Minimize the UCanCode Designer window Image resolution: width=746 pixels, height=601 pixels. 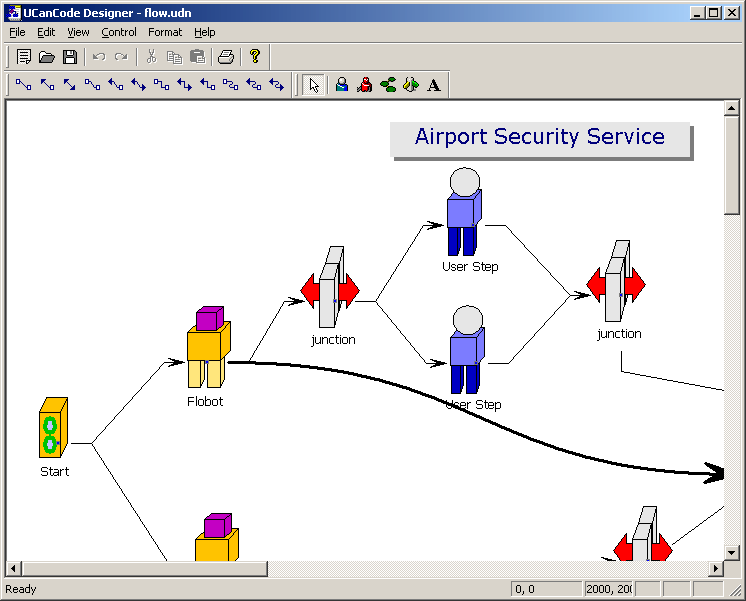pos(697,13)
